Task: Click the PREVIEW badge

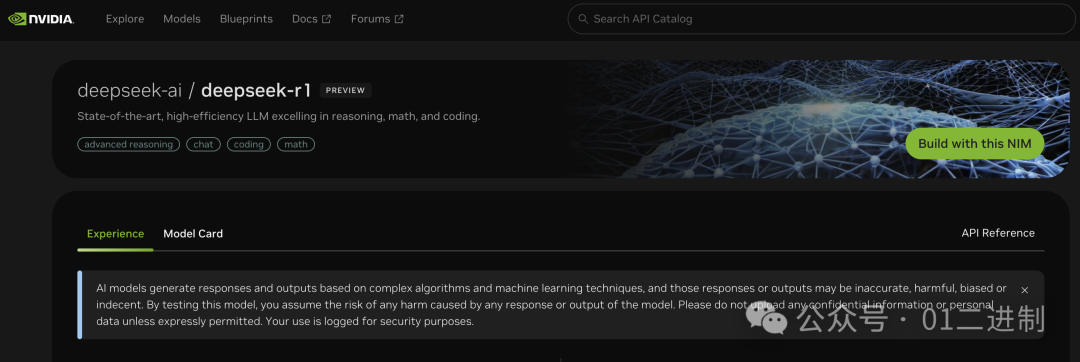Action: [346, 90]
